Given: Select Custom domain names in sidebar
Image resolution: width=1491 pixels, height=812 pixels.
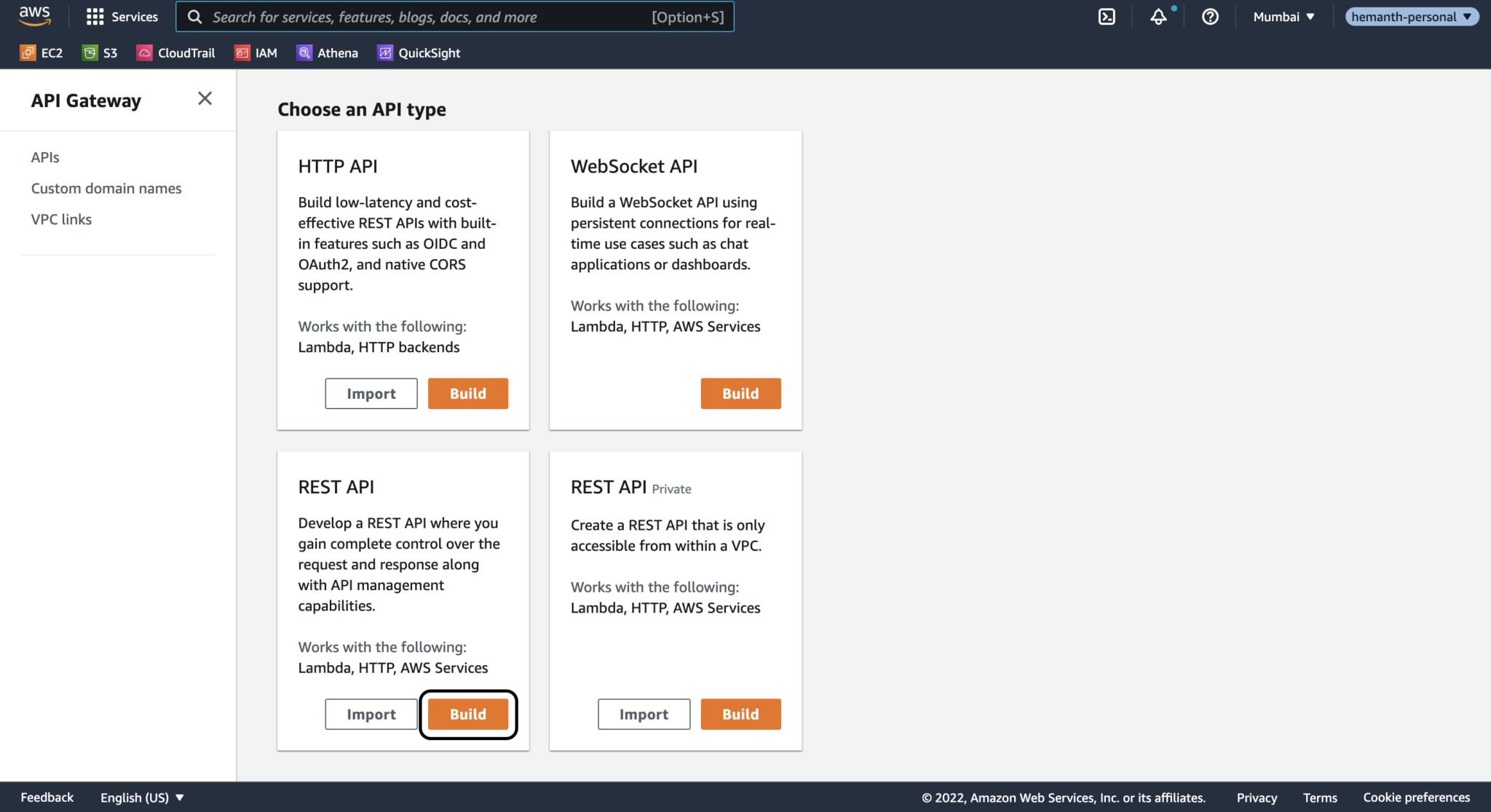Looking at the screenshot, I should point(106,188).
